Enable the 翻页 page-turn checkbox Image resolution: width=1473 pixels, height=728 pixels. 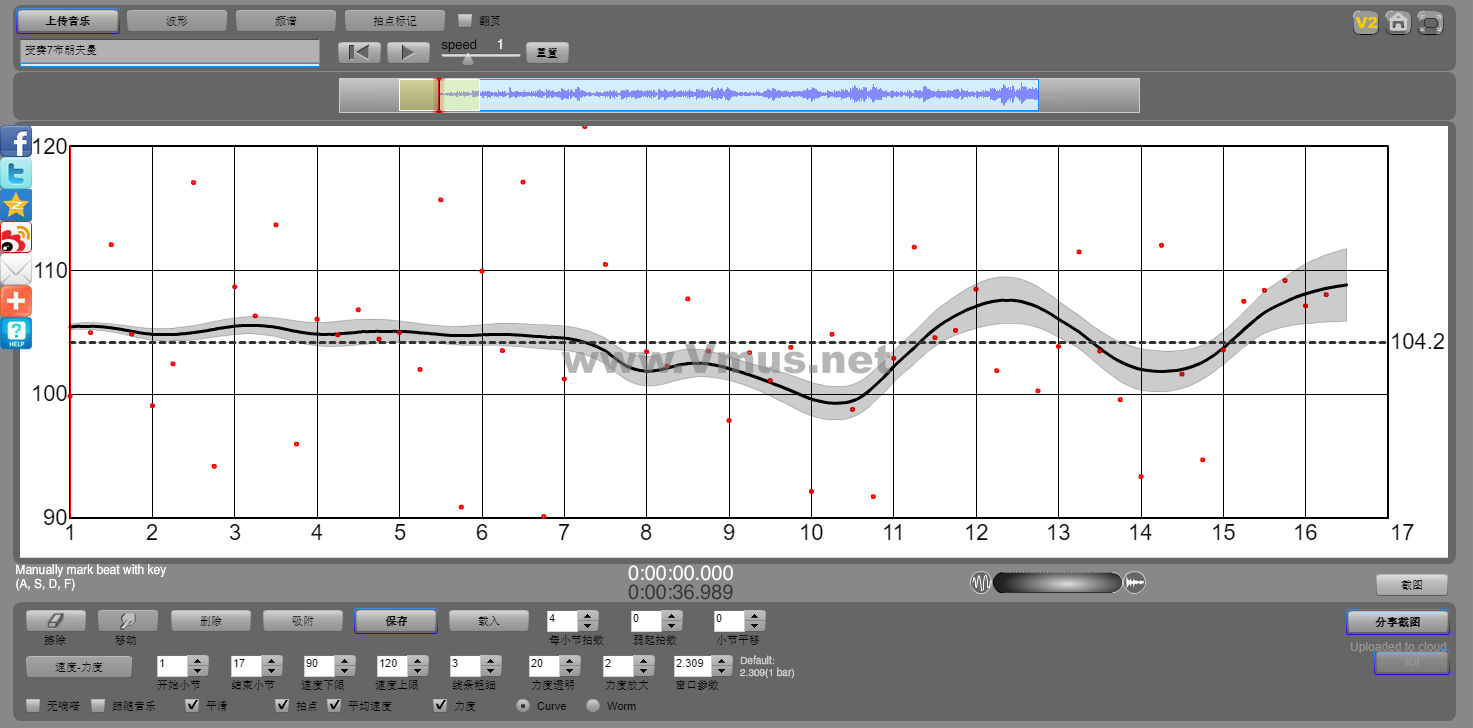point(465,20)
